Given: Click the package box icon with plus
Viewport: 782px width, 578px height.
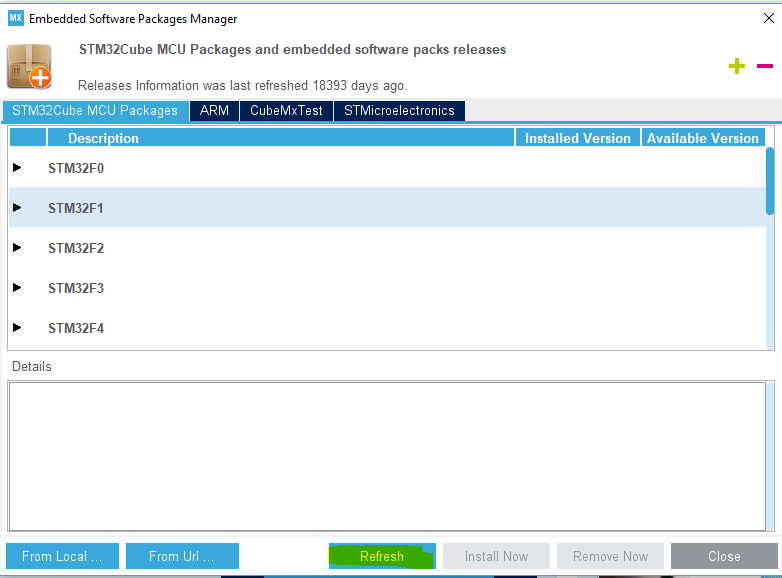Looking at the screenshot, I should 29,67.
